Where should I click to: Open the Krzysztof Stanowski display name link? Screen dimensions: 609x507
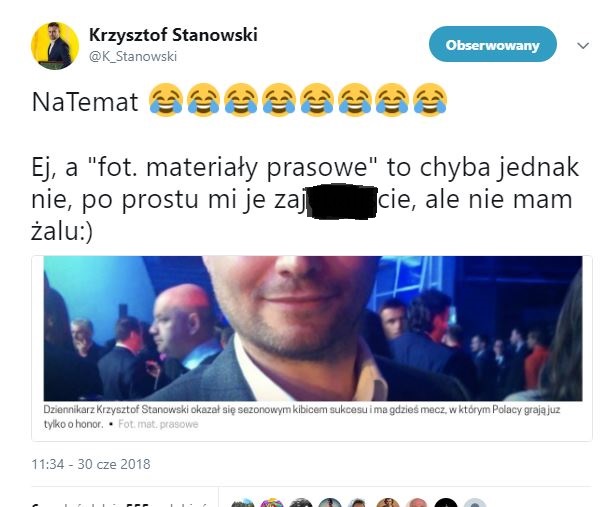(x=173, y=35)
